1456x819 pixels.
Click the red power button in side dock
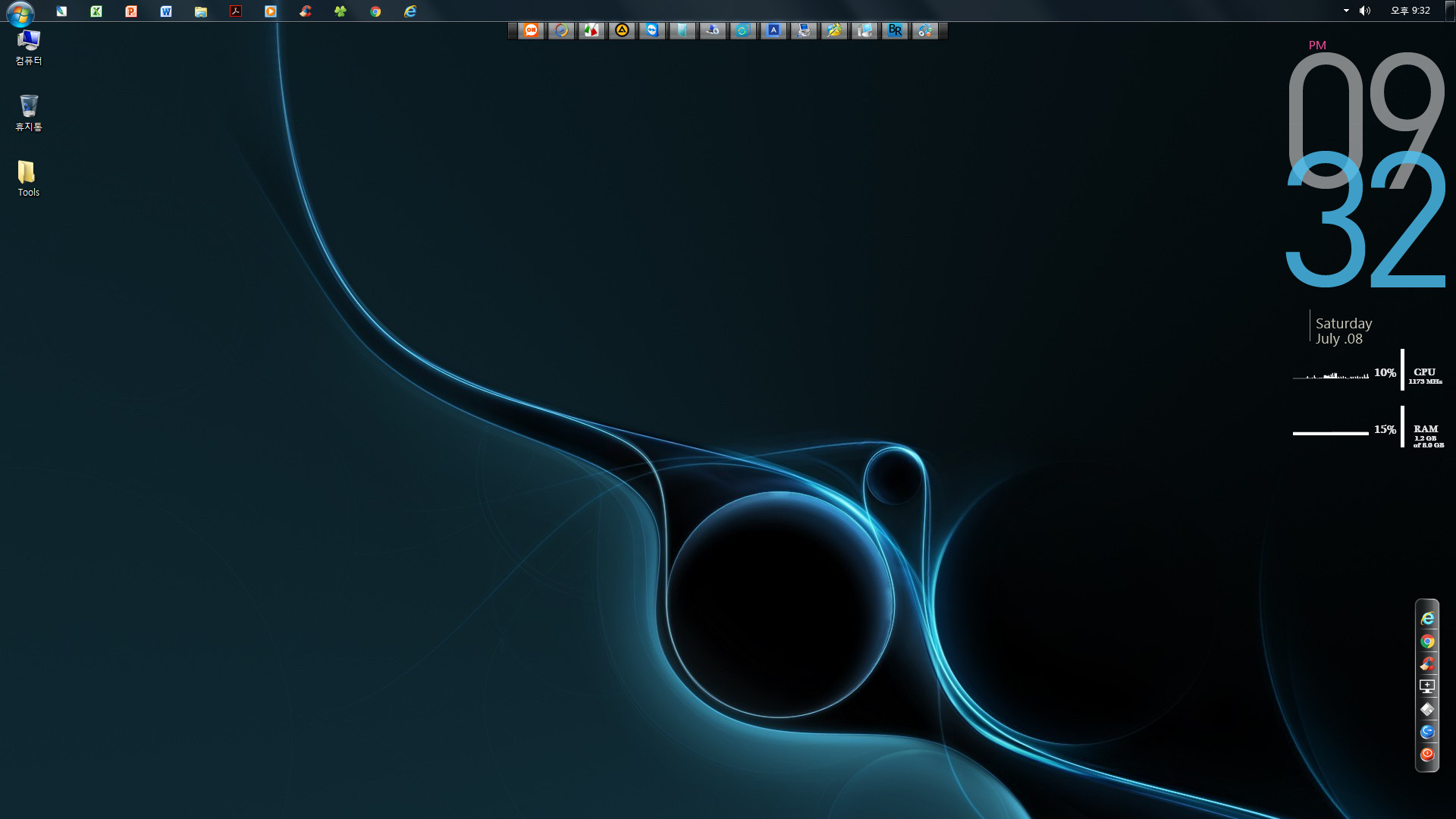(1427, 755)
